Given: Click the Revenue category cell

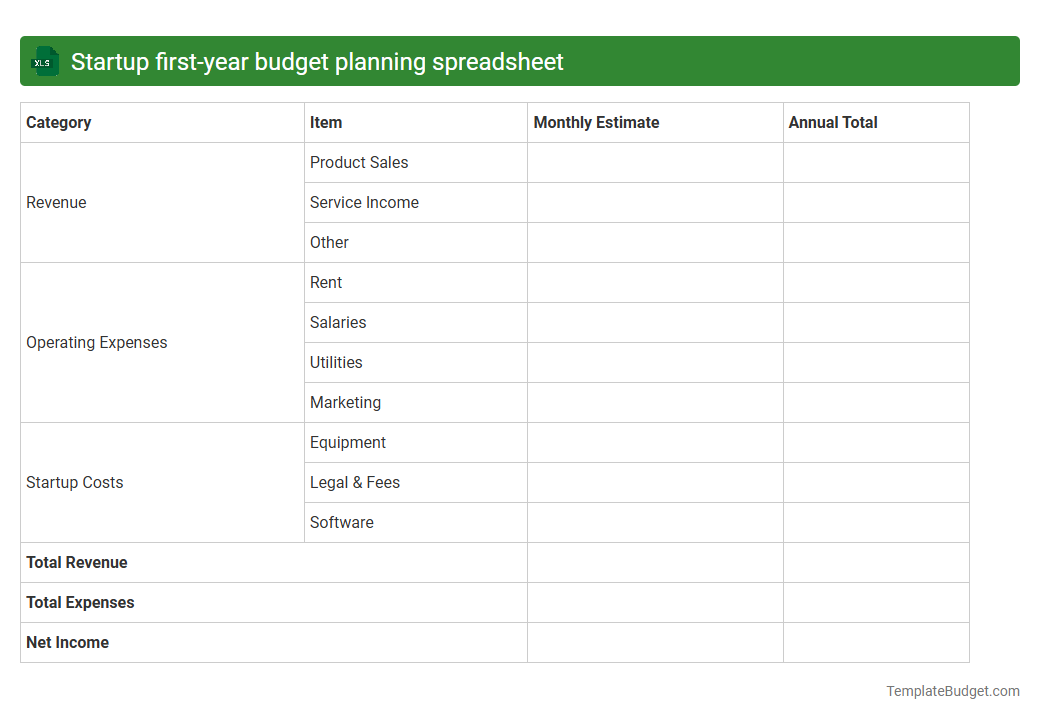Looking at the screenshot, I should tap(56, 202).
